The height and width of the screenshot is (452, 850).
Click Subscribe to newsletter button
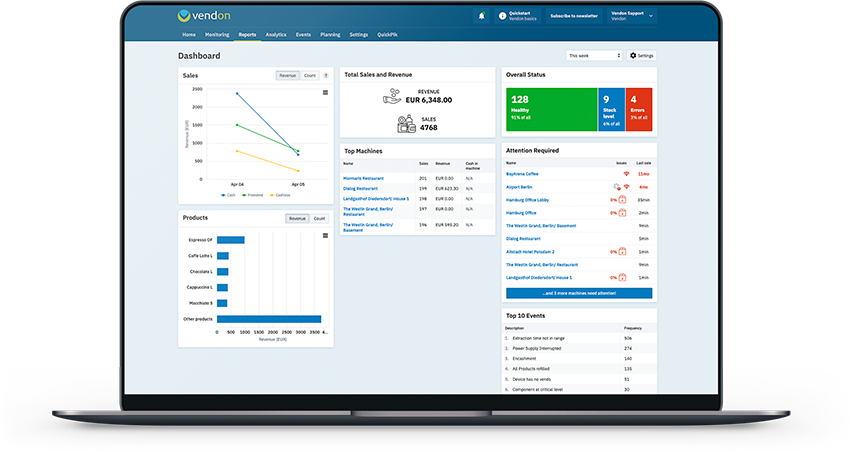[574, 16]
